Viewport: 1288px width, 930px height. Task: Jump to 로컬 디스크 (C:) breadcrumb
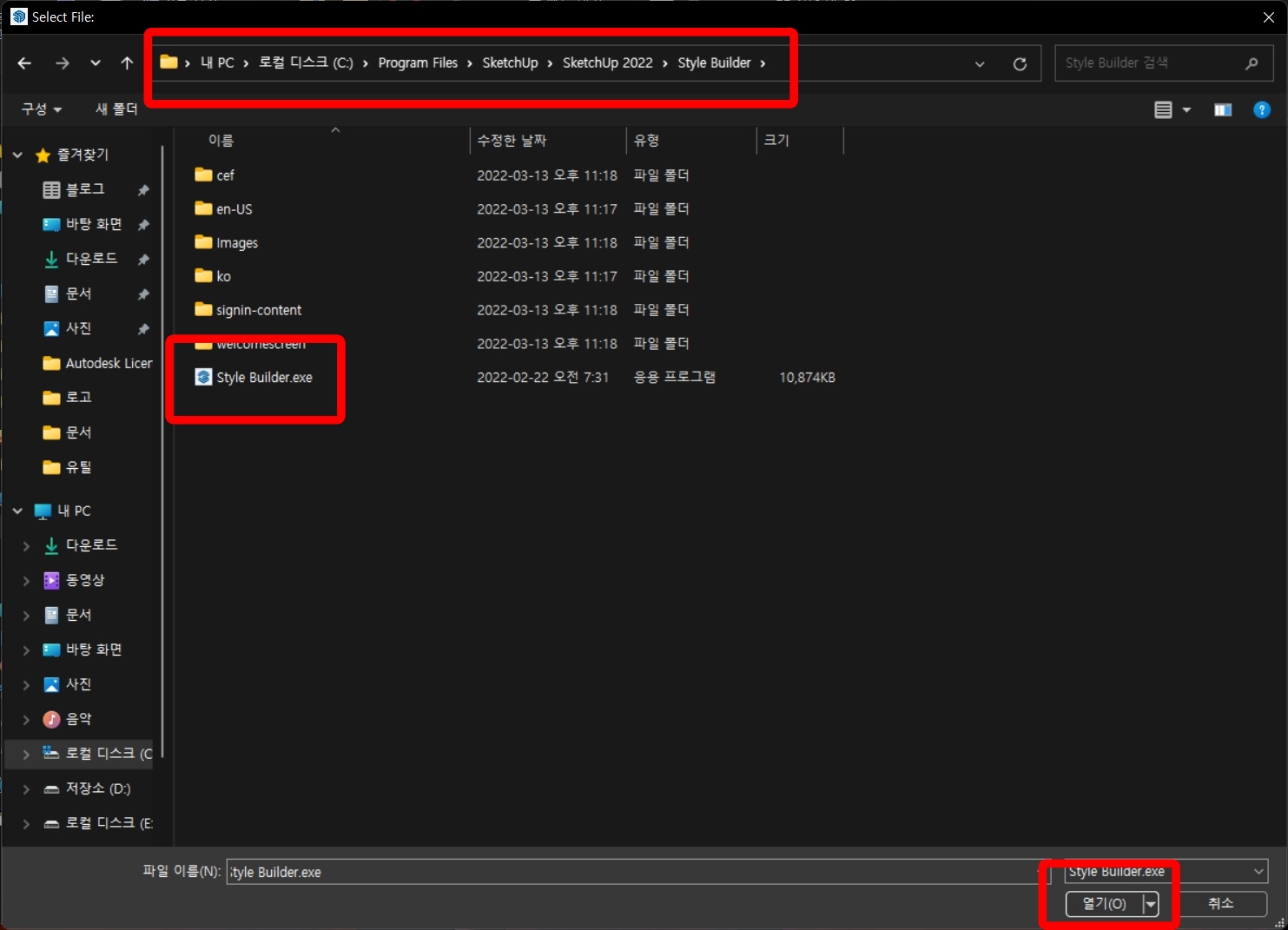[x=307, y=63]
